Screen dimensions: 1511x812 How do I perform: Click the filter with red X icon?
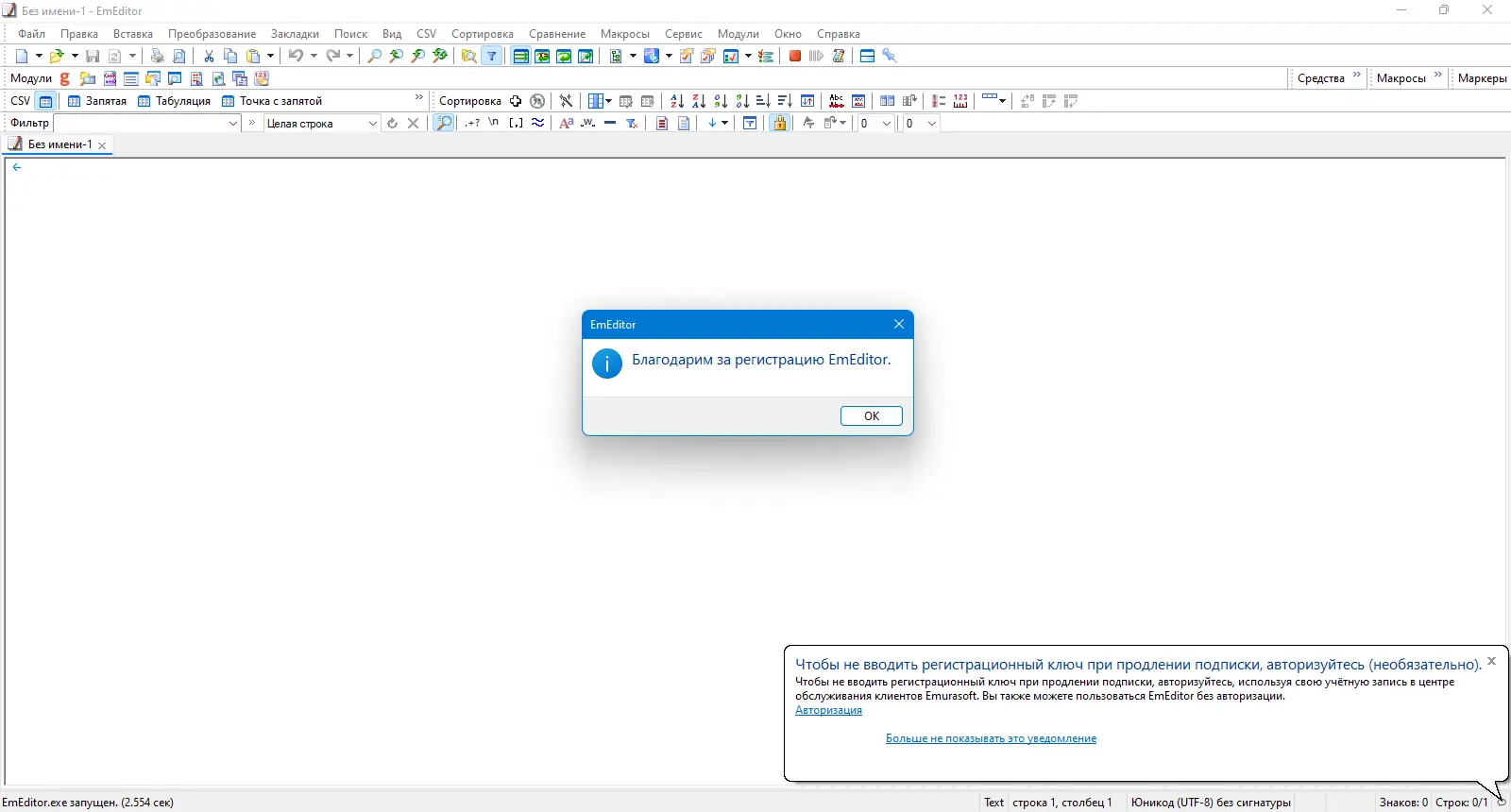click(x=632, y=123)
